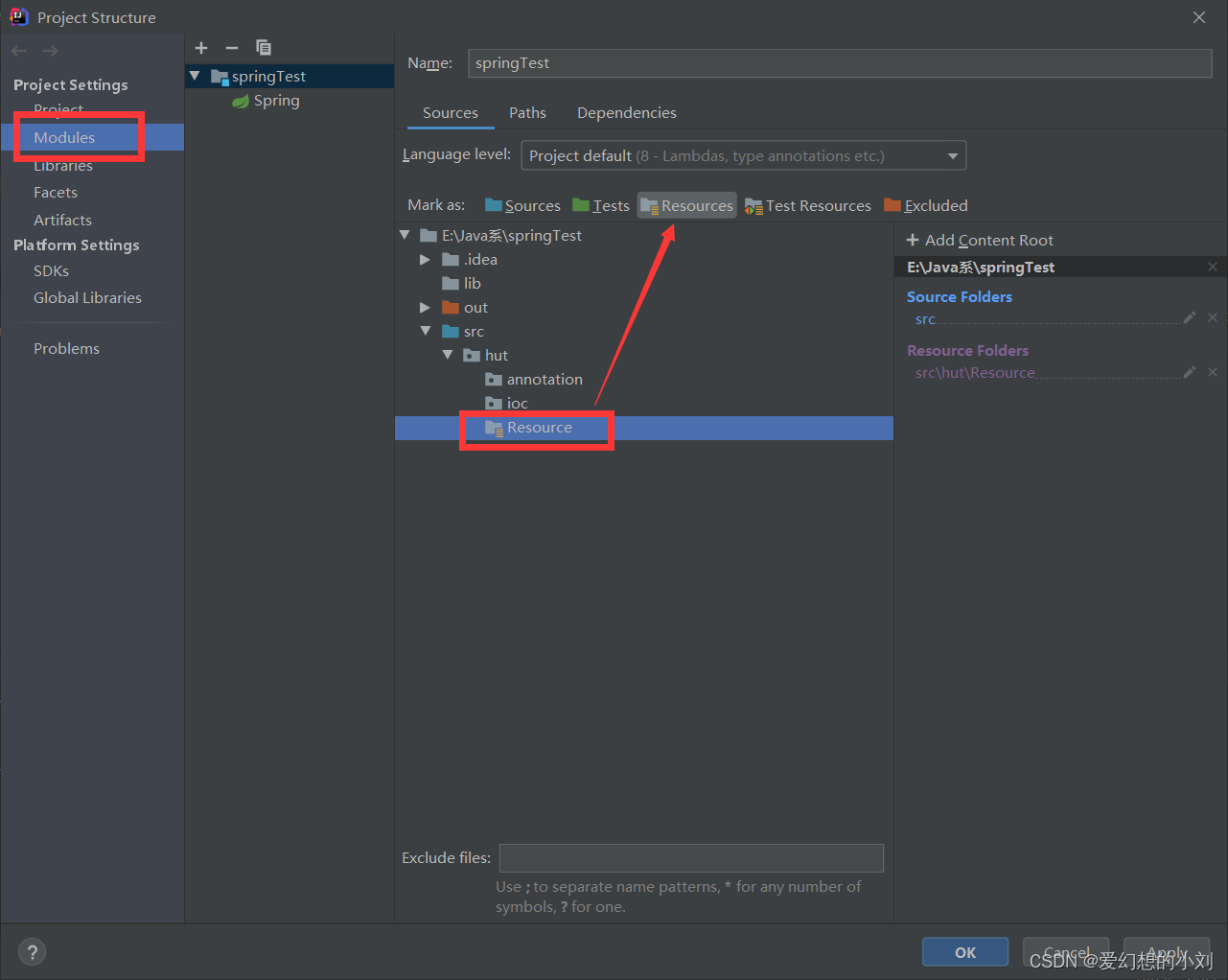Focus the Exclude files field
The image size is (1228, 980).
(x=691, y=858)
